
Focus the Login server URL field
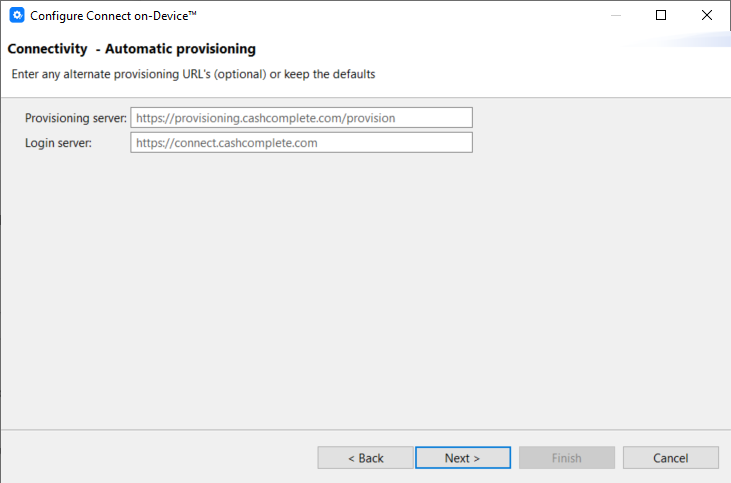[301, 143]
